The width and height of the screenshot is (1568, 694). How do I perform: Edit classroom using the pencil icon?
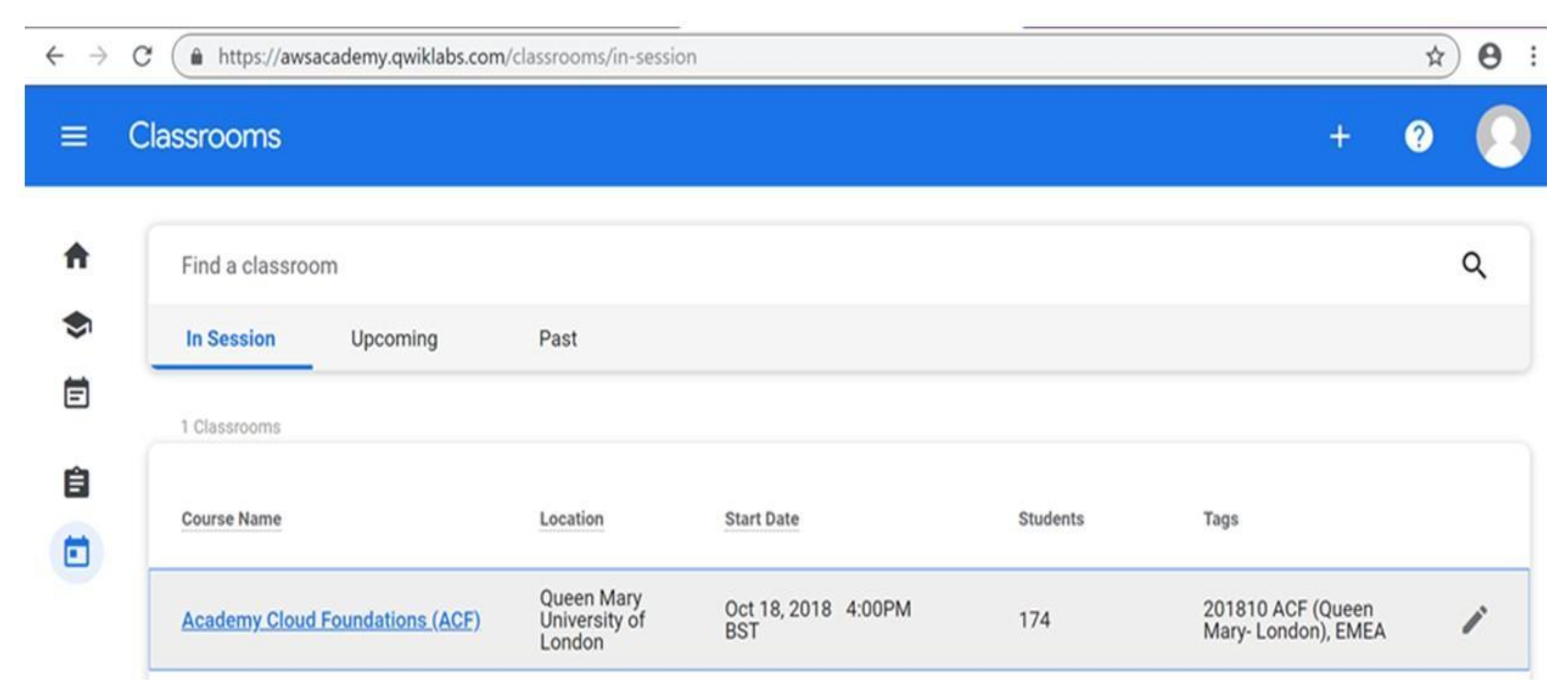coord(1474,620)
